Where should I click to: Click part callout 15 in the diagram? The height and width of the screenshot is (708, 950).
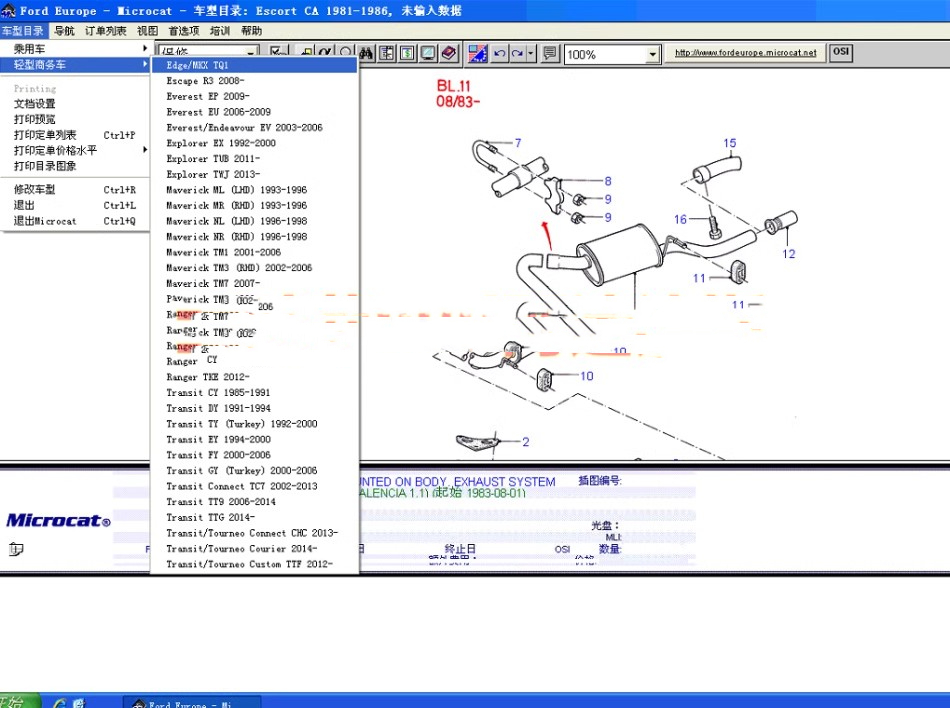pyautogui.click(x=729, y=143)
